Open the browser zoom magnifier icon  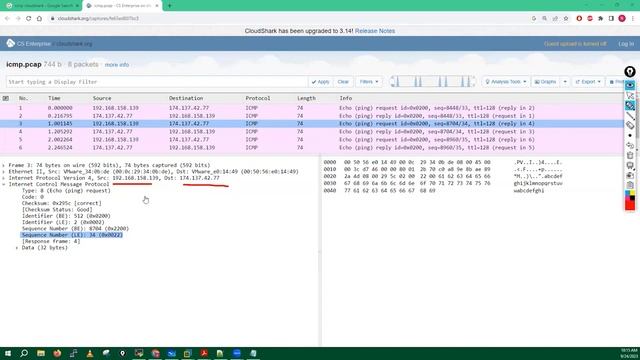pyautogui.click(x=544, y=18)
